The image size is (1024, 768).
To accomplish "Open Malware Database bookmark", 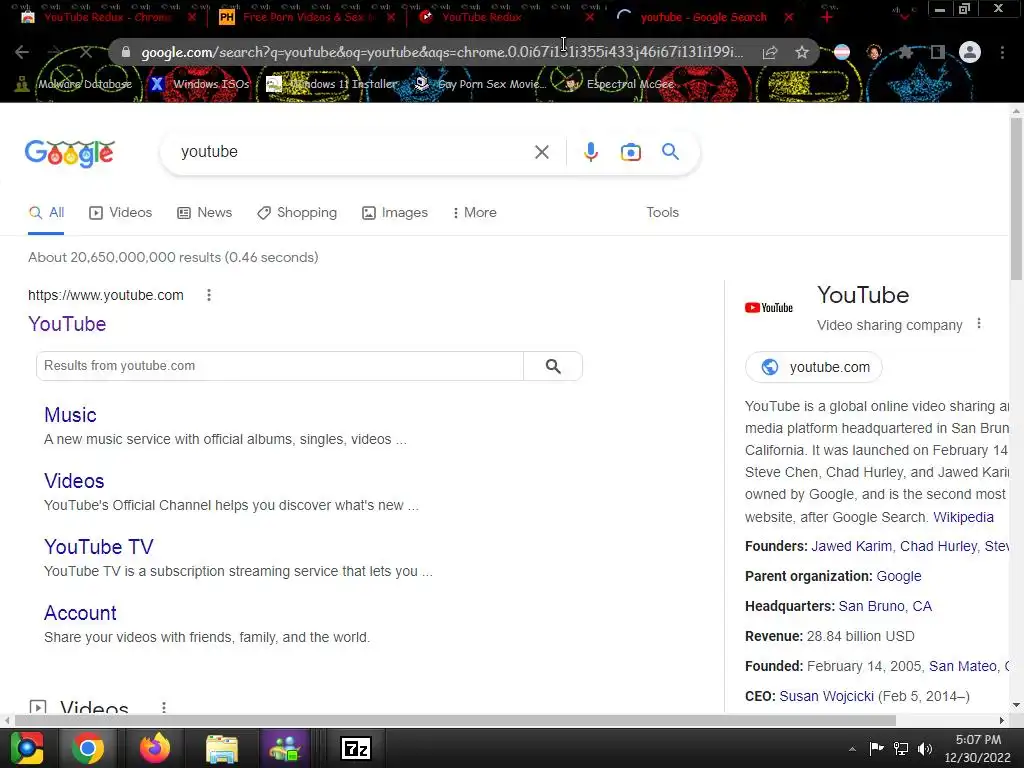I will click(74, 84).
